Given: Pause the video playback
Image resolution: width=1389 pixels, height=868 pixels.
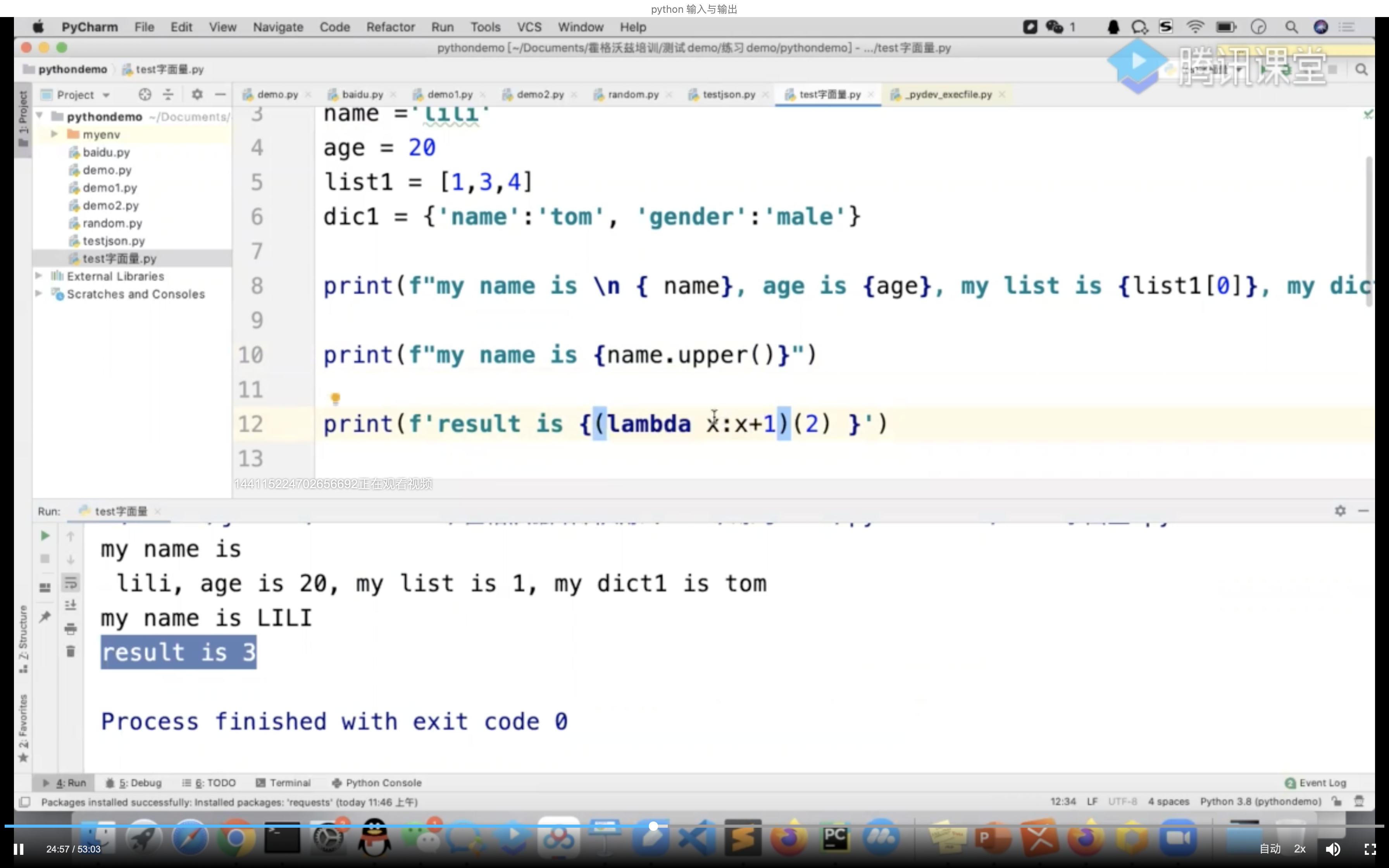Looking at the screenshot, I should pyautogui.click(x=18, y=849).
